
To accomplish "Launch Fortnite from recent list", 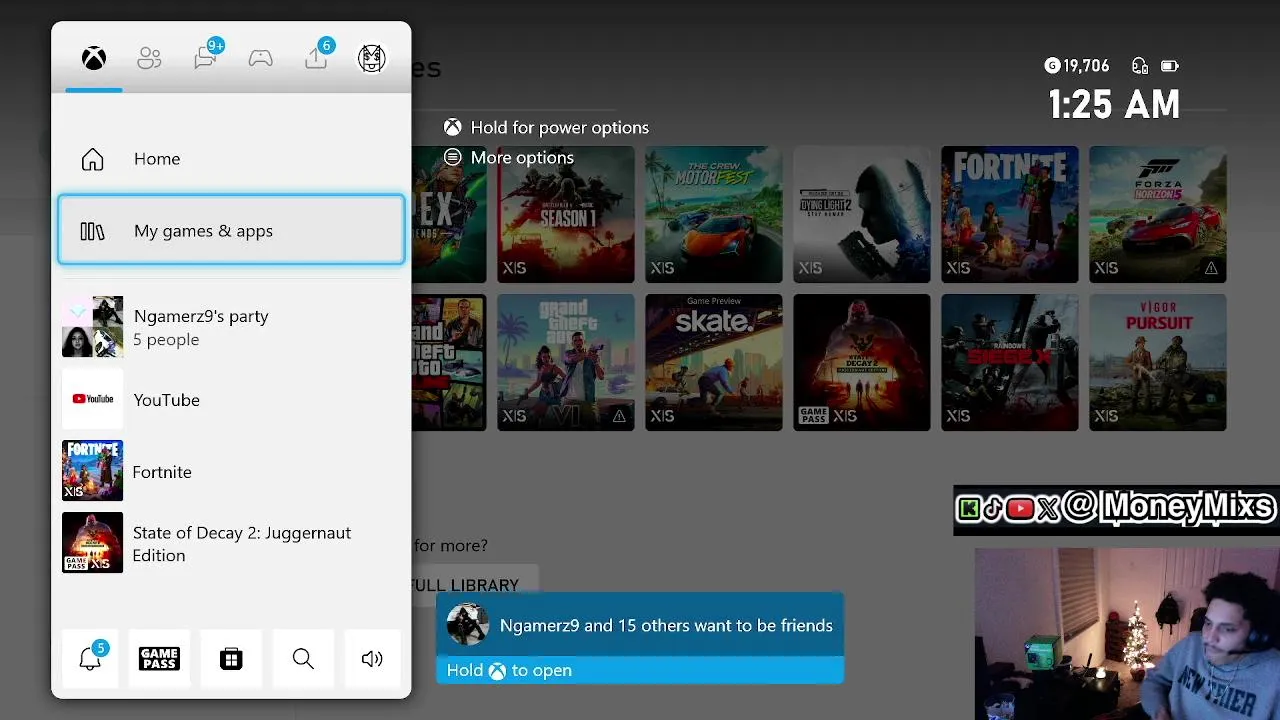I will (231, 471).
